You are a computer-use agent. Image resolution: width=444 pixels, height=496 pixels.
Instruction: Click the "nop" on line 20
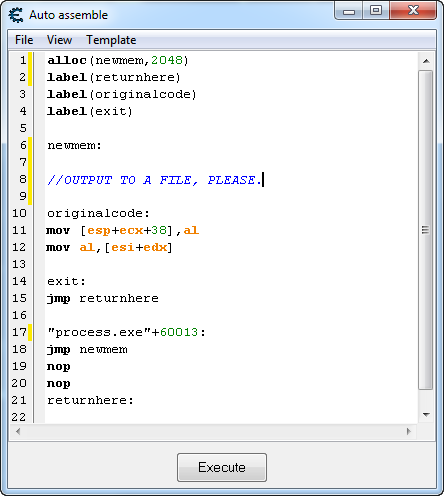coord(59,383)
